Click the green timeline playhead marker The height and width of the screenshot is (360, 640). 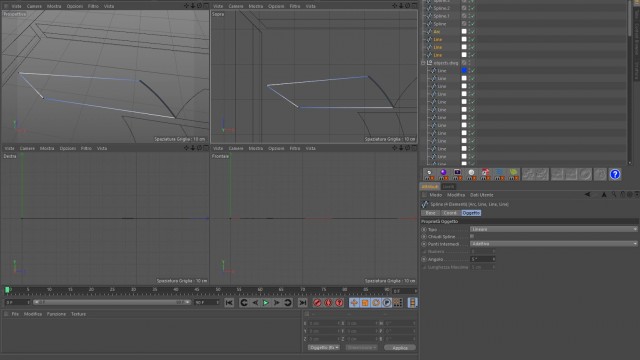point(7,290)
